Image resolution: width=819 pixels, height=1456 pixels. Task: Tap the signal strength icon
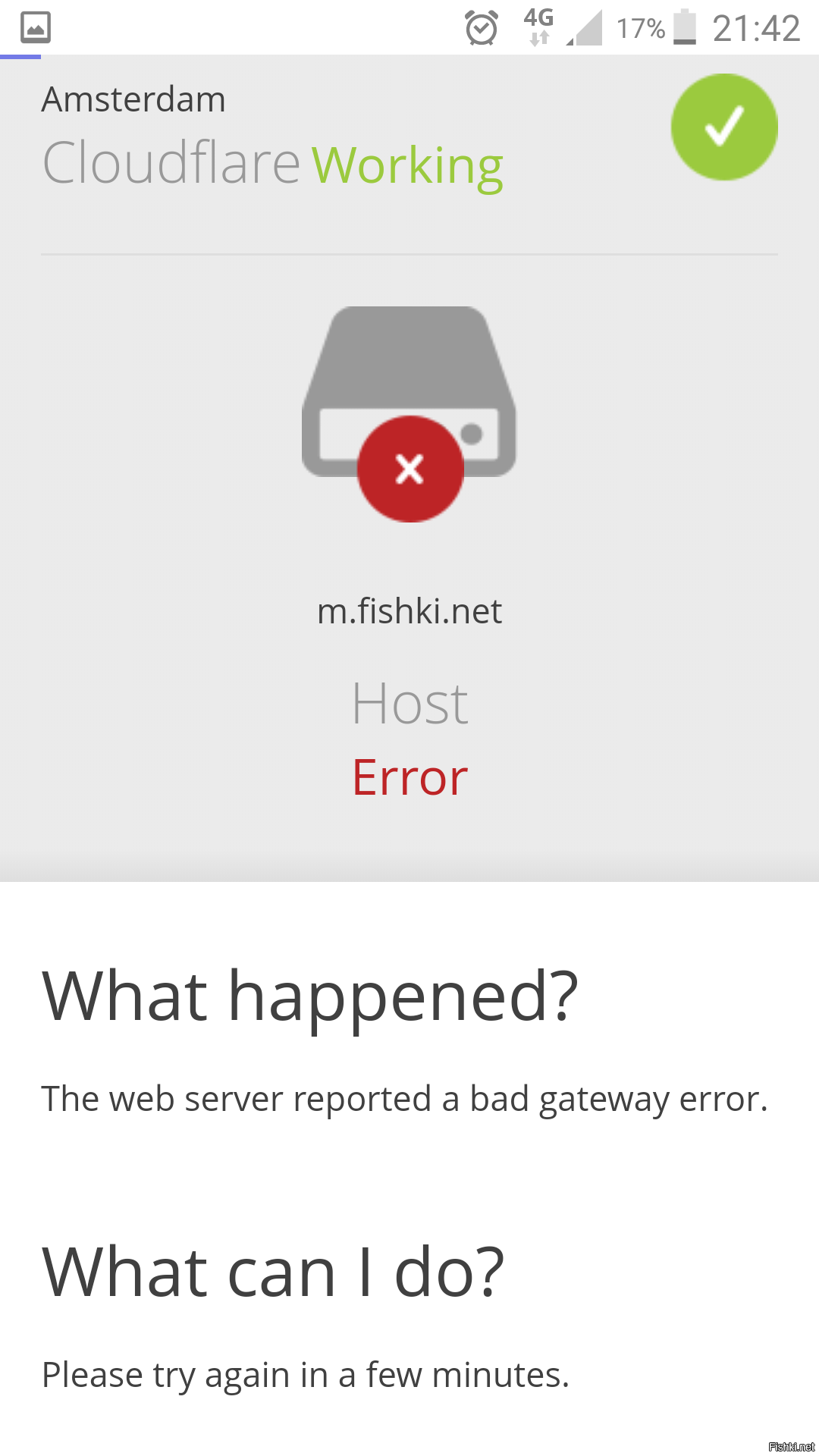pos(584,28)
